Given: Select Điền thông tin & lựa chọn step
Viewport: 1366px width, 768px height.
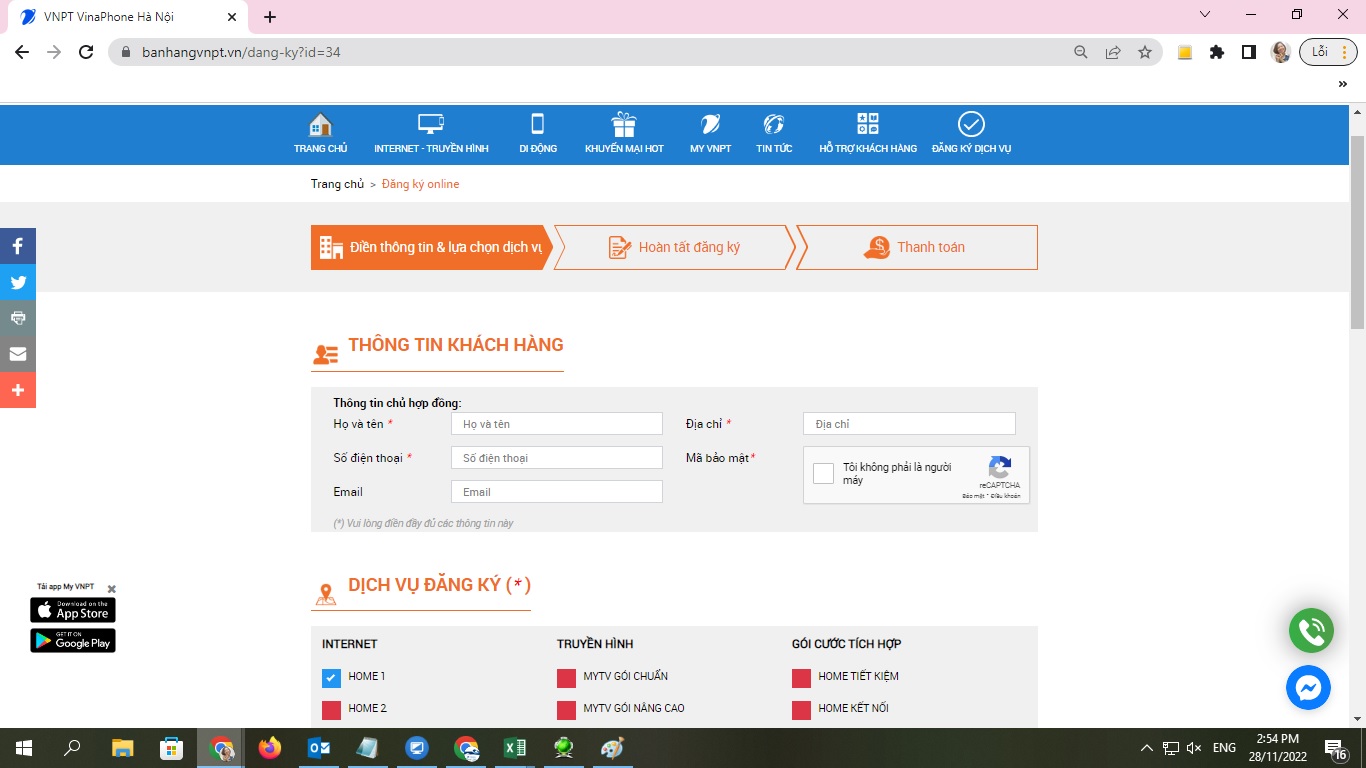Looking at the screenshot, I should click(431, 247).
